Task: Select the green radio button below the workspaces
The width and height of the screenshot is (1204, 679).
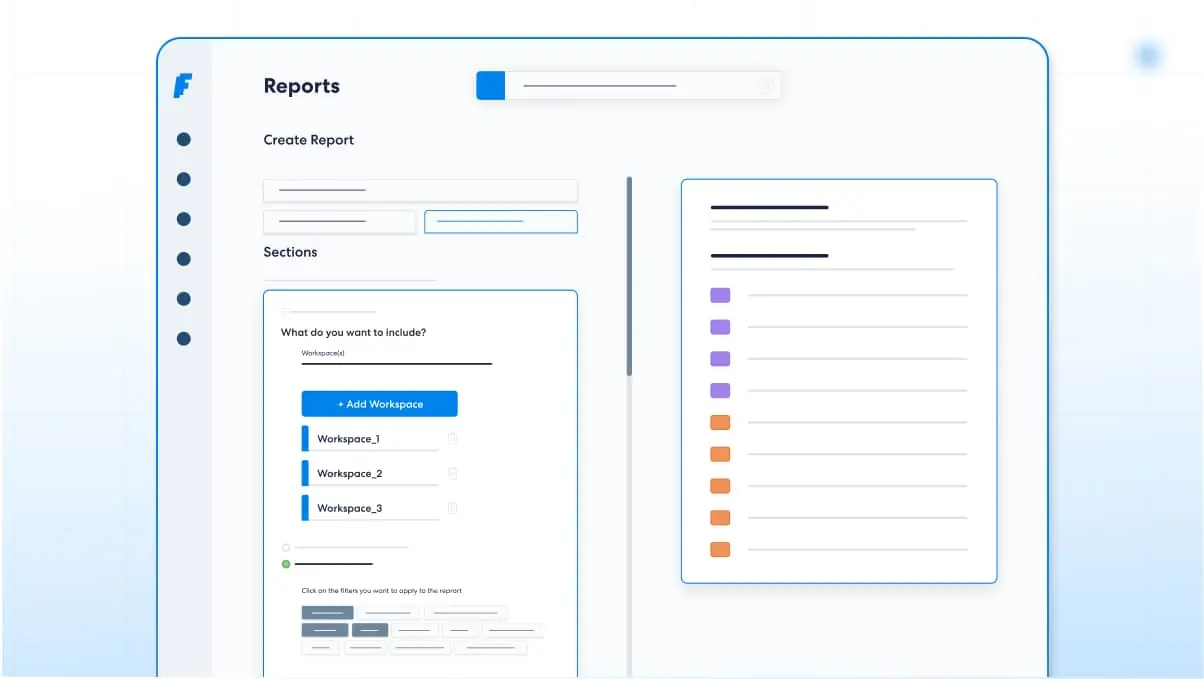Action: pos(285,563)
